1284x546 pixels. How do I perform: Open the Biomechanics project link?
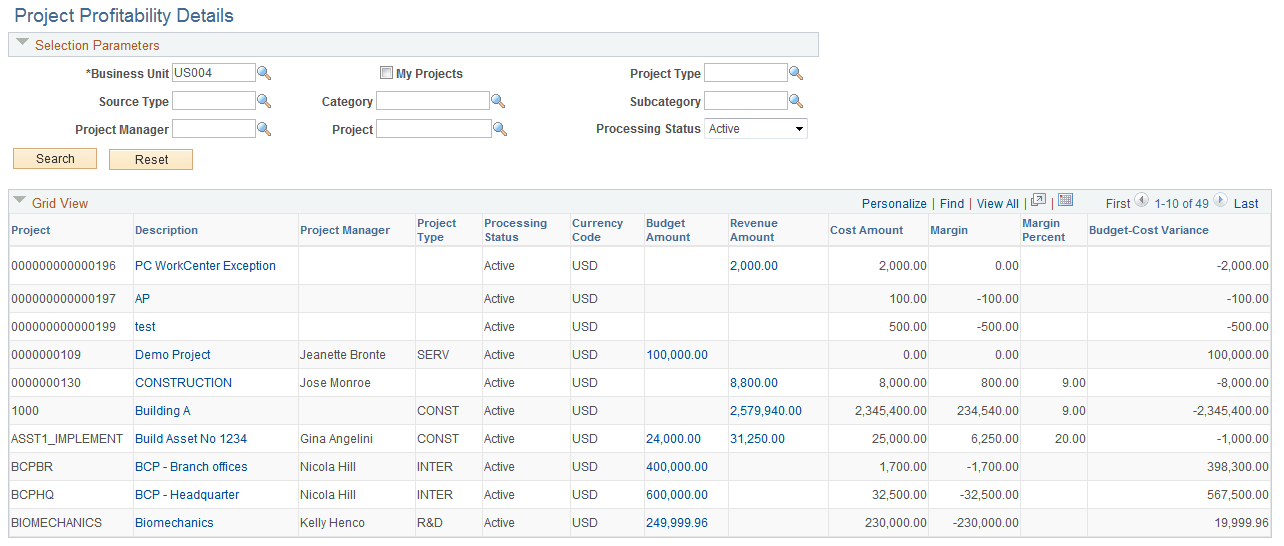tap(174, 523)
